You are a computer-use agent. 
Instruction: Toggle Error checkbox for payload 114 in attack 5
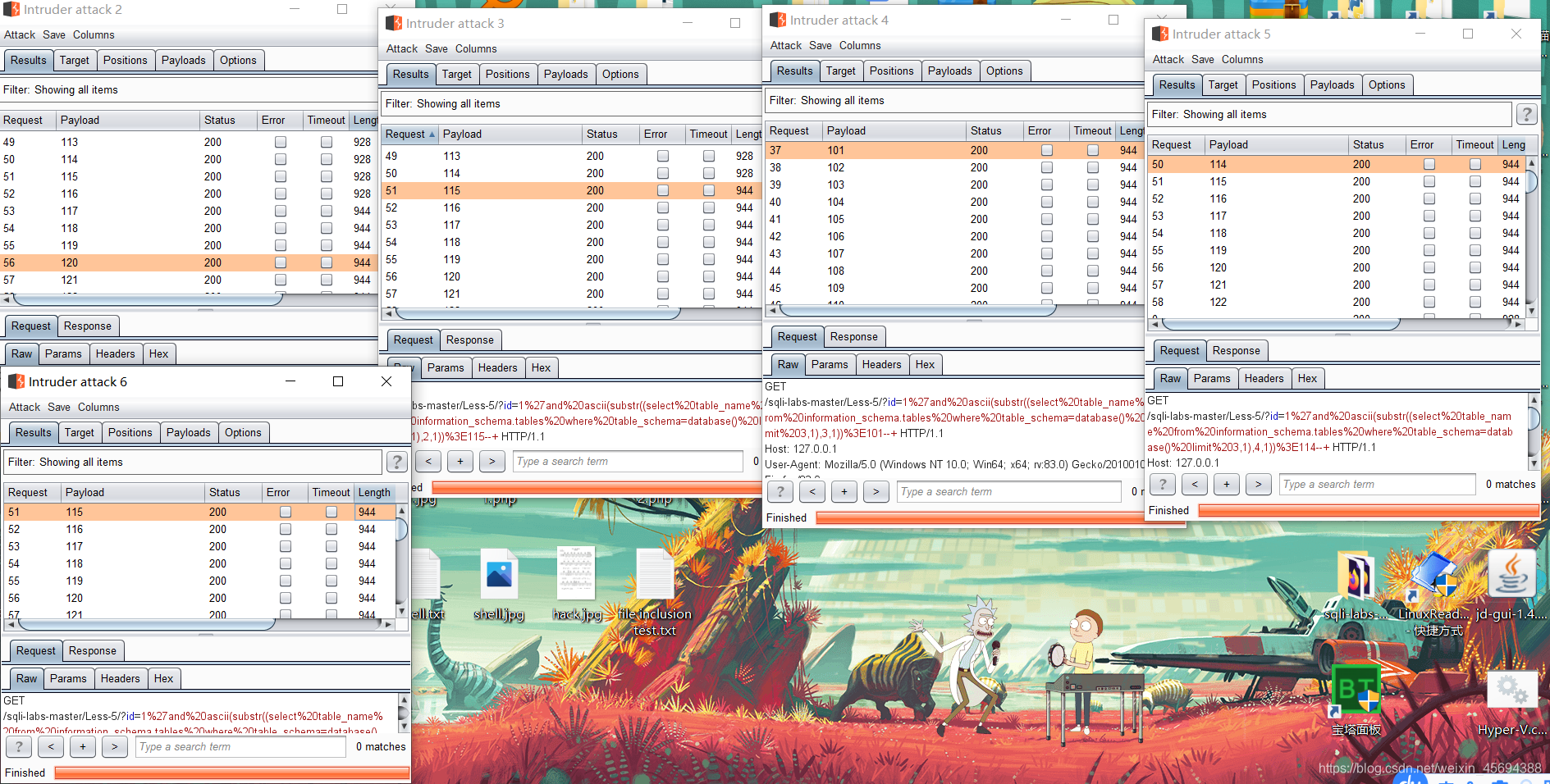click(x=1429, y=164)
